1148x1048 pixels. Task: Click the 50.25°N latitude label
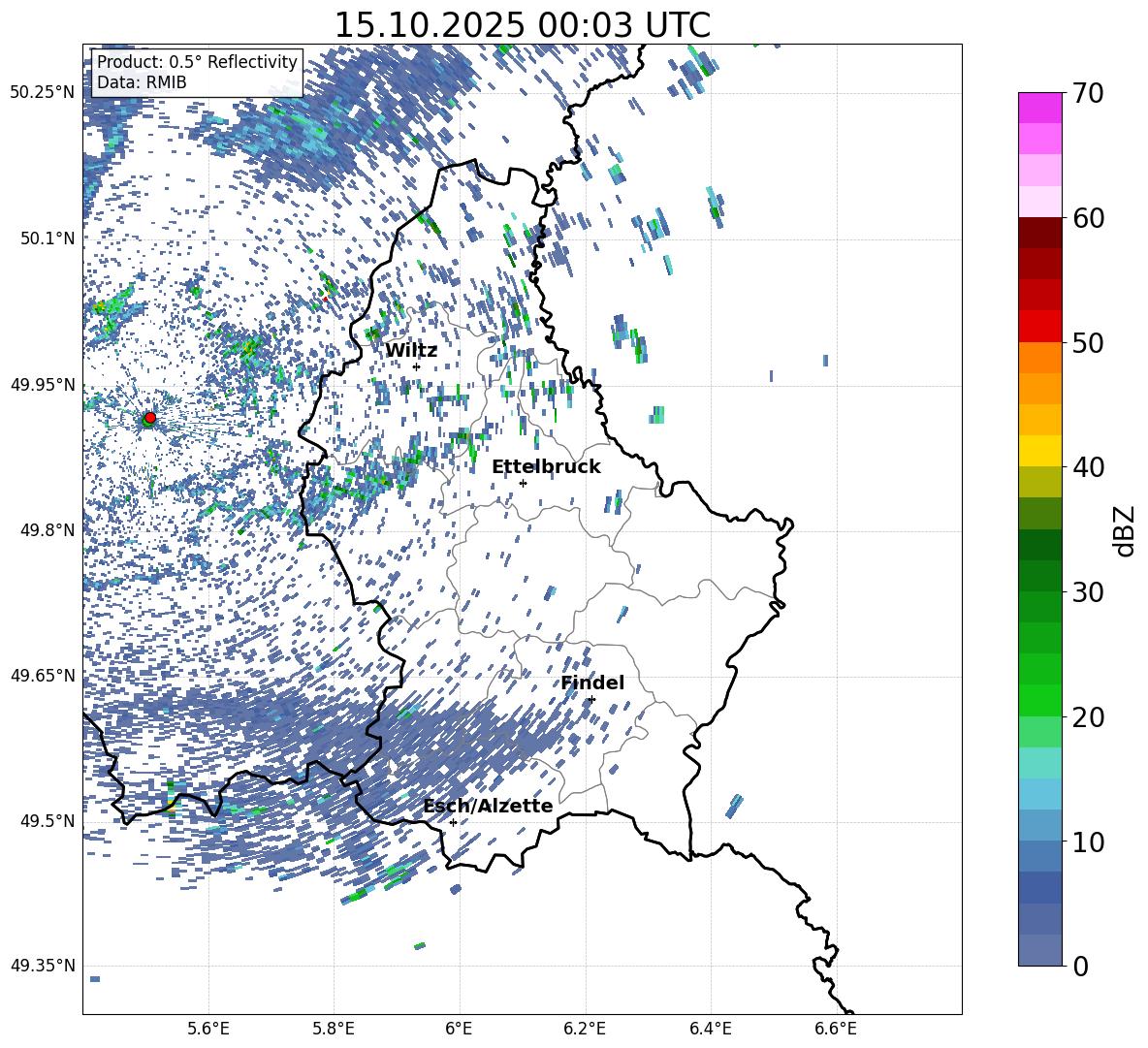point(43,93)
